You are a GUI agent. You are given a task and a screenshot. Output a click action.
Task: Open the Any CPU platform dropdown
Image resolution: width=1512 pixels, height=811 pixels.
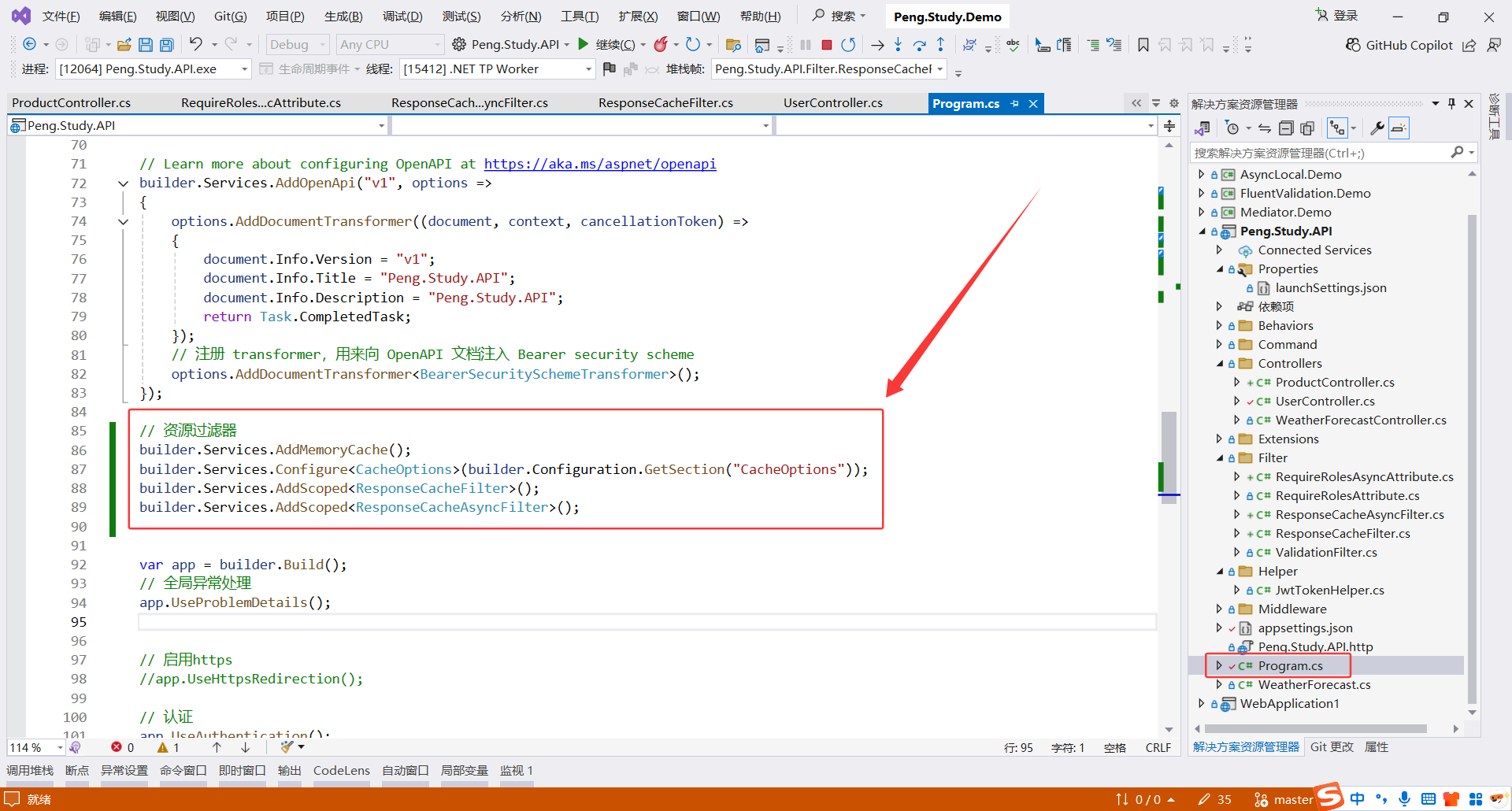click(390, 45)
